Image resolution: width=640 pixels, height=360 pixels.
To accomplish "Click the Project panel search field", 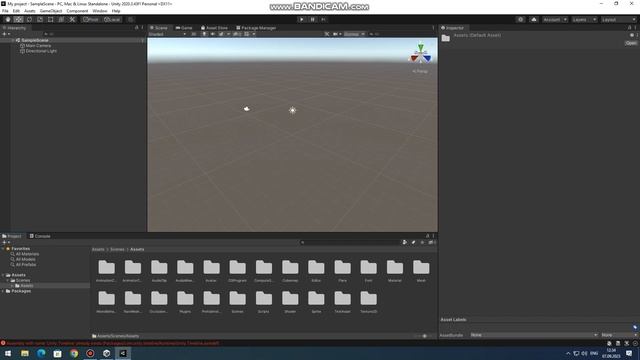I will pyautogui.click(x=350, y=242).
